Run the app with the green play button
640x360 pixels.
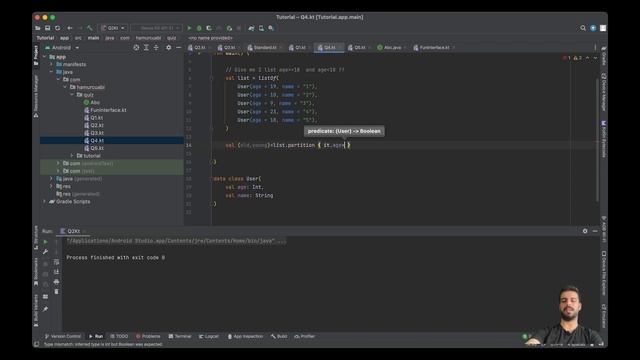coord(189,28)
